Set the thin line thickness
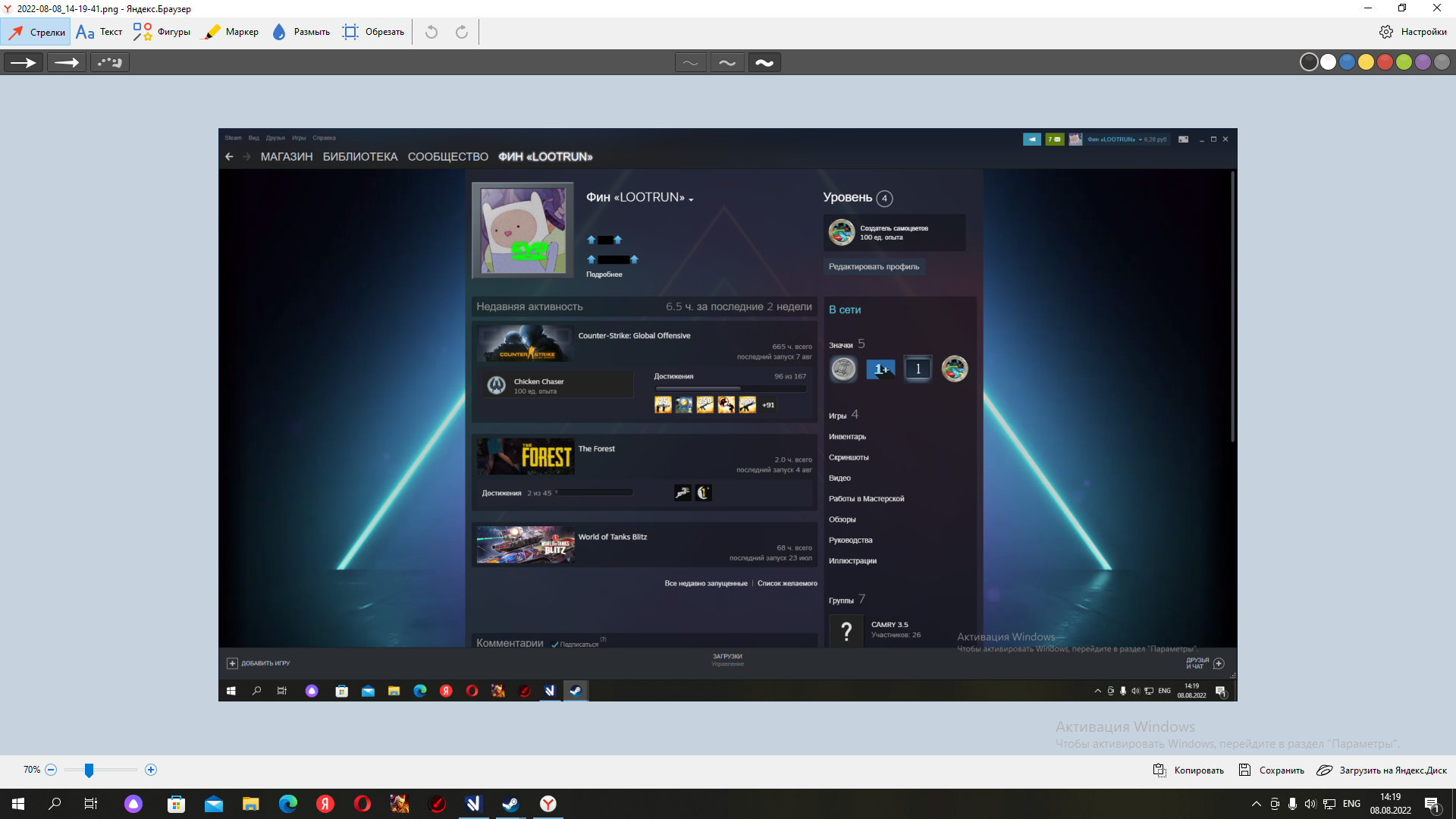 pos(690,62)
